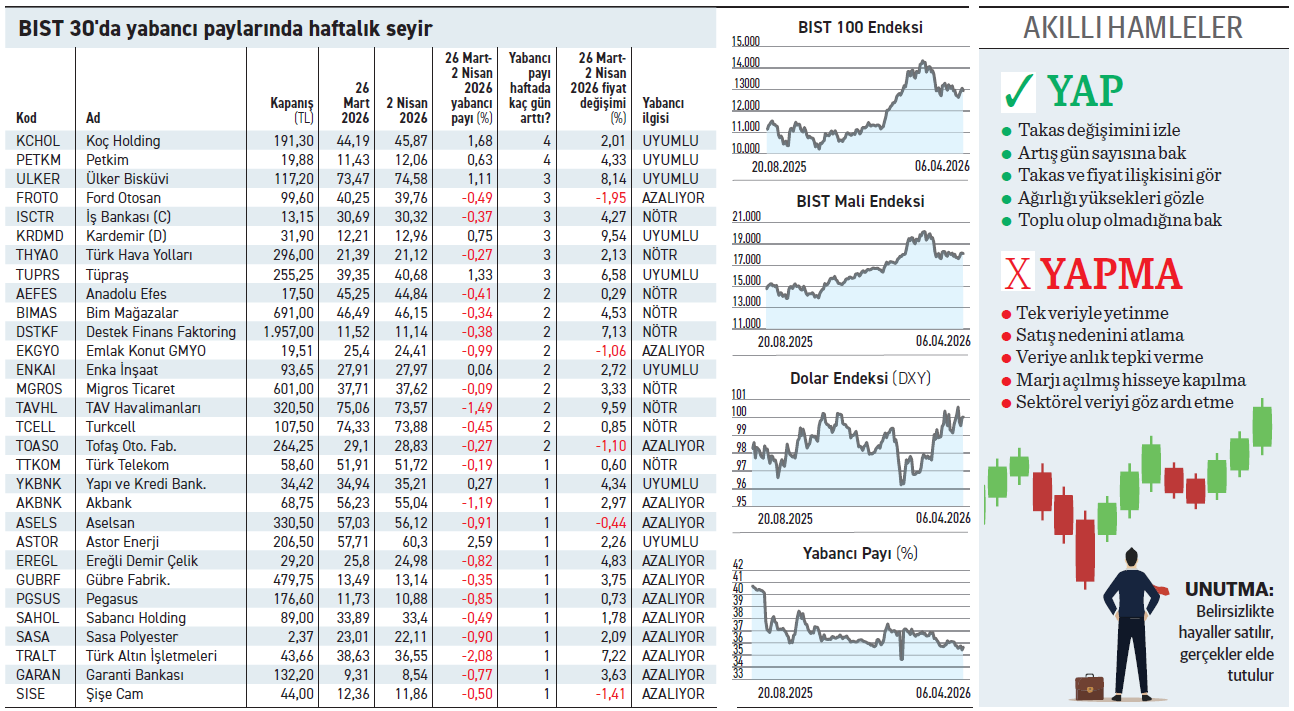Click the red bullet before 'Sektörel veriyi göz ardı etme'
The height and width of the screenshot is (711, 1294).
click(1006, 403)
